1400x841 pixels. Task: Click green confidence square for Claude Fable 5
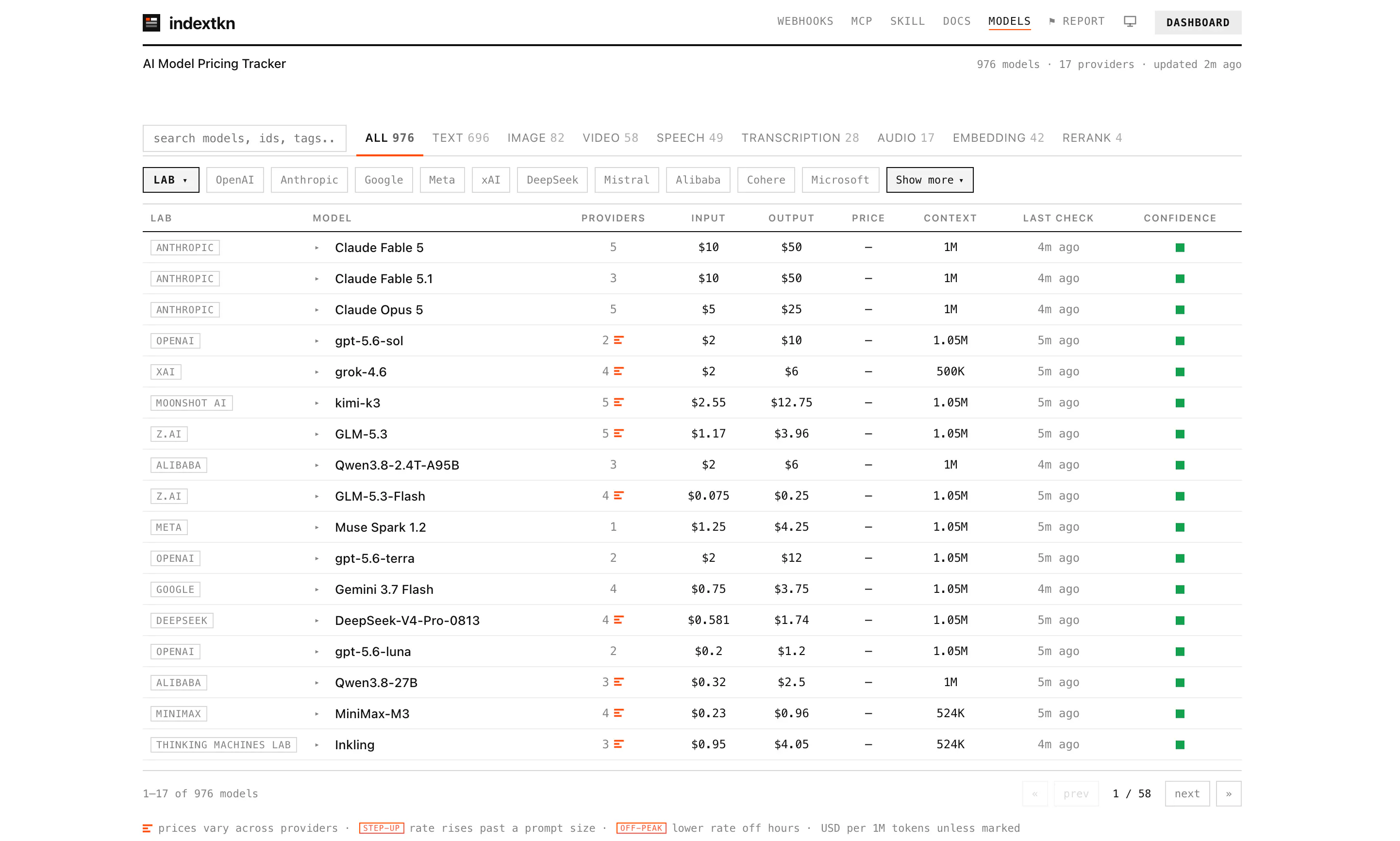tap(1180, 248)
